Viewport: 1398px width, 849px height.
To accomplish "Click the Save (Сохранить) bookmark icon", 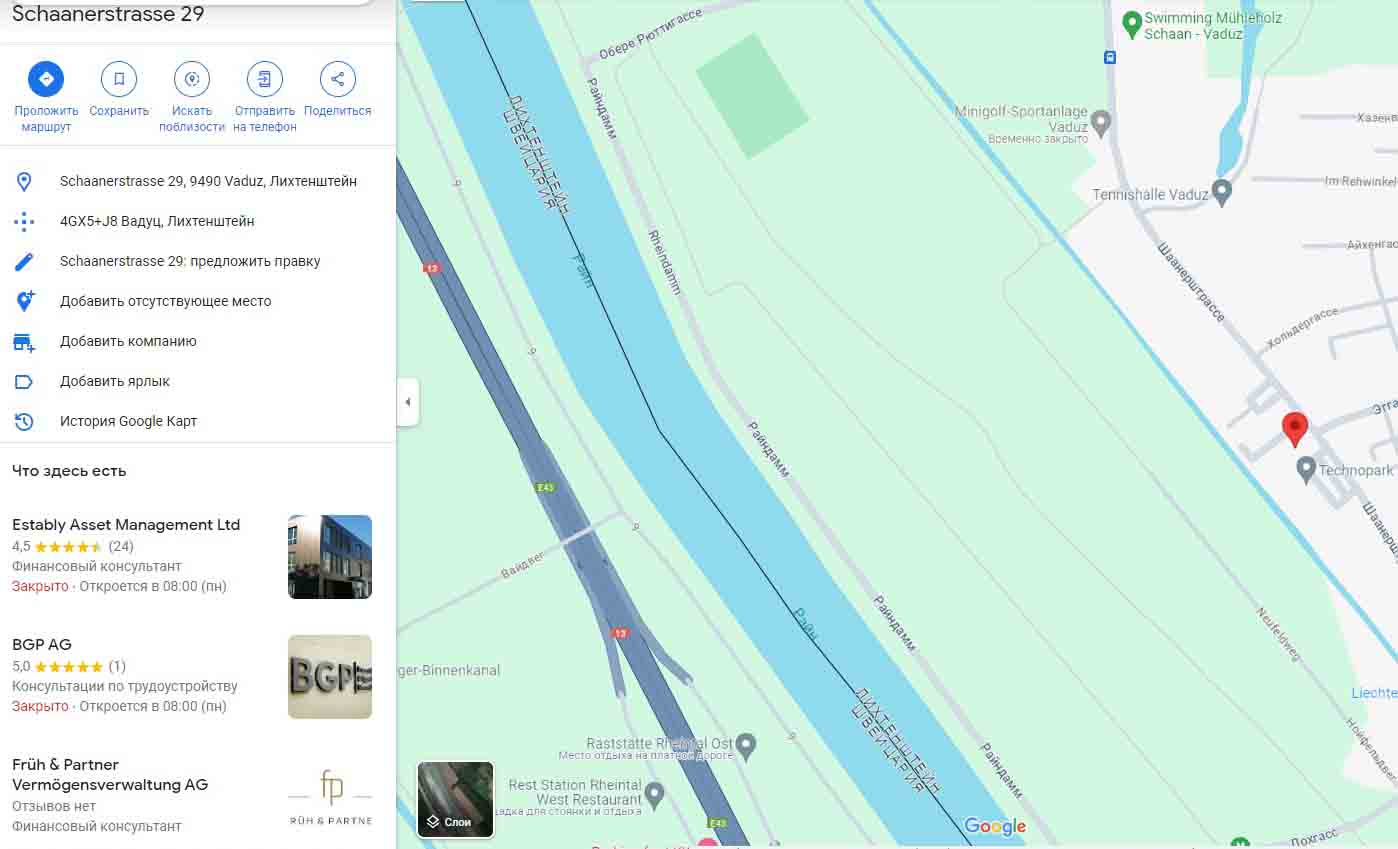I will click(x=119, y=79).
